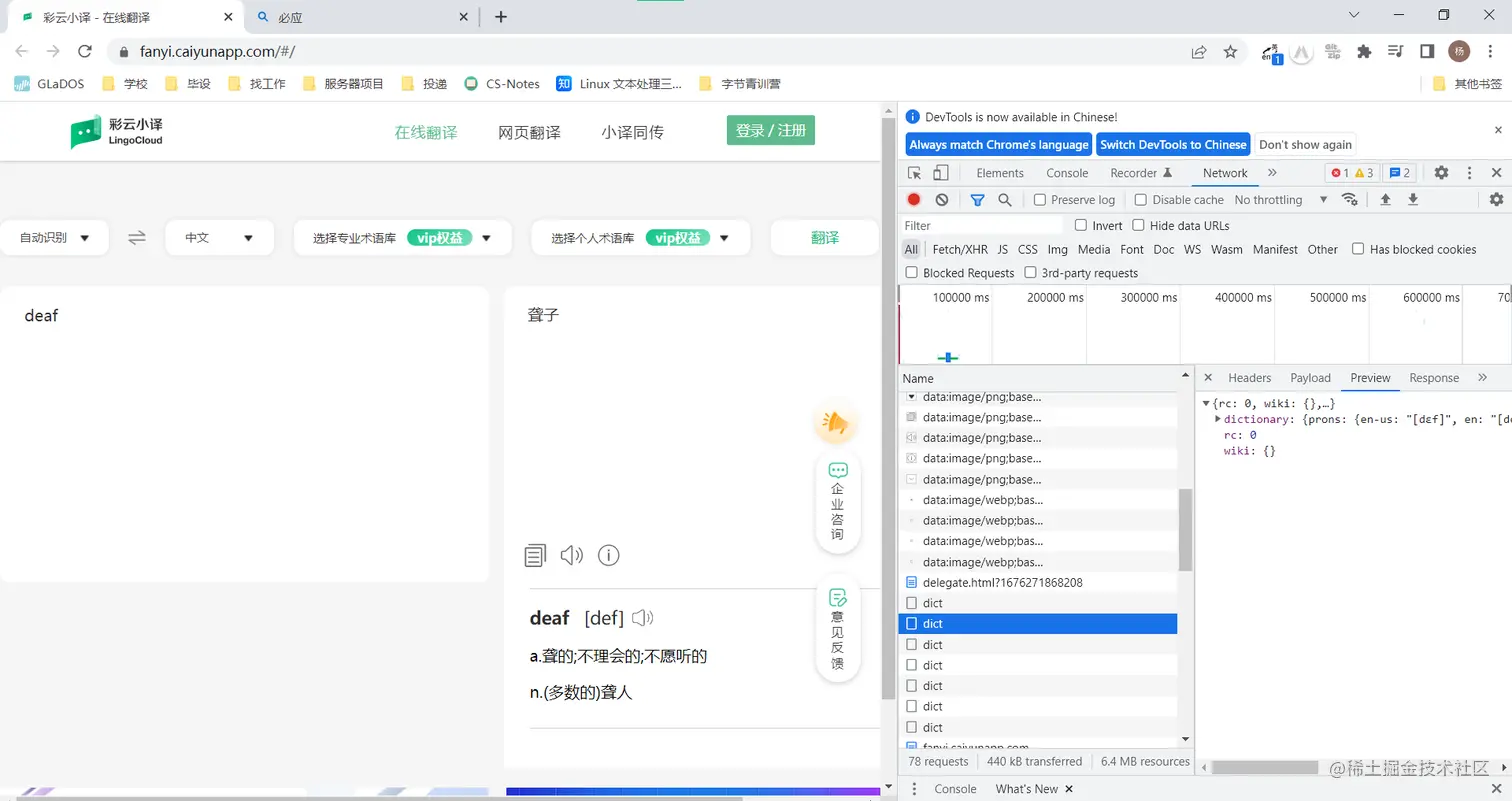
Task: Open the 自动识别 source language dropdown
Action: point(54,238)
